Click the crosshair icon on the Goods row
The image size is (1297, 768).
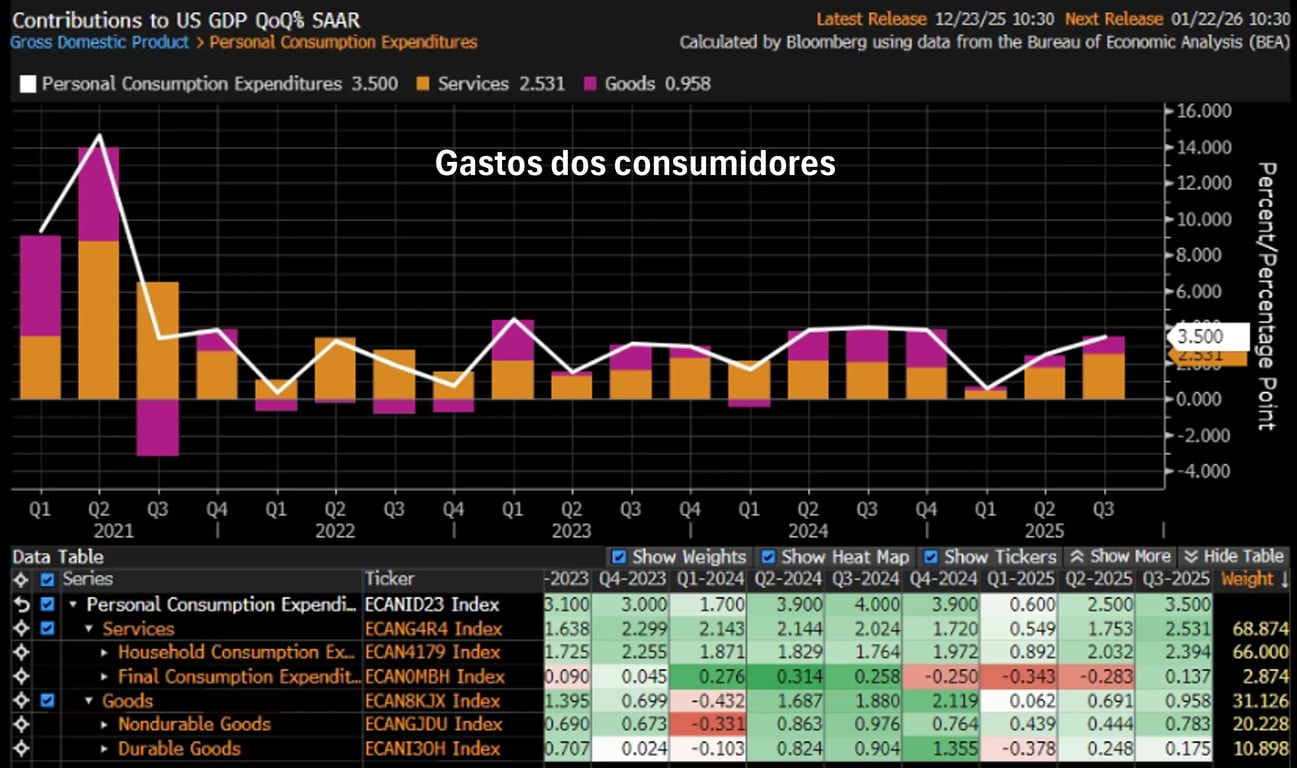19,701
